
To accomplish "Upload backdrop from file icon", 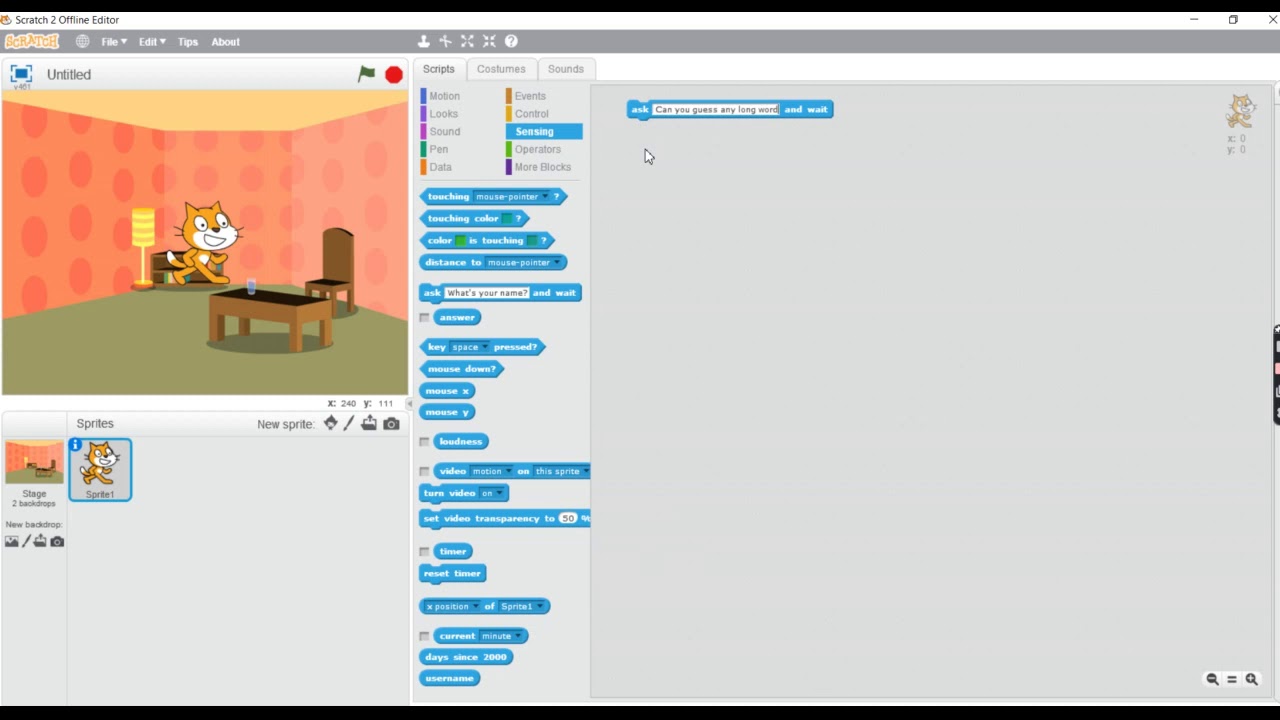I will (40, 541).
